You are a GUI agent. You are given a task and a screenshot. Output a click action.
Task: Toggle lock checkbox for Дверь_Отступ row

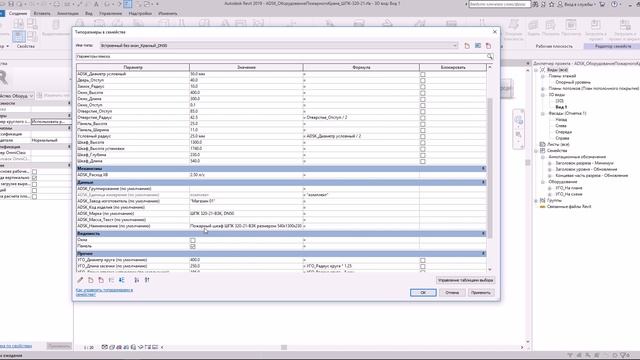click(x=422, y=80)
